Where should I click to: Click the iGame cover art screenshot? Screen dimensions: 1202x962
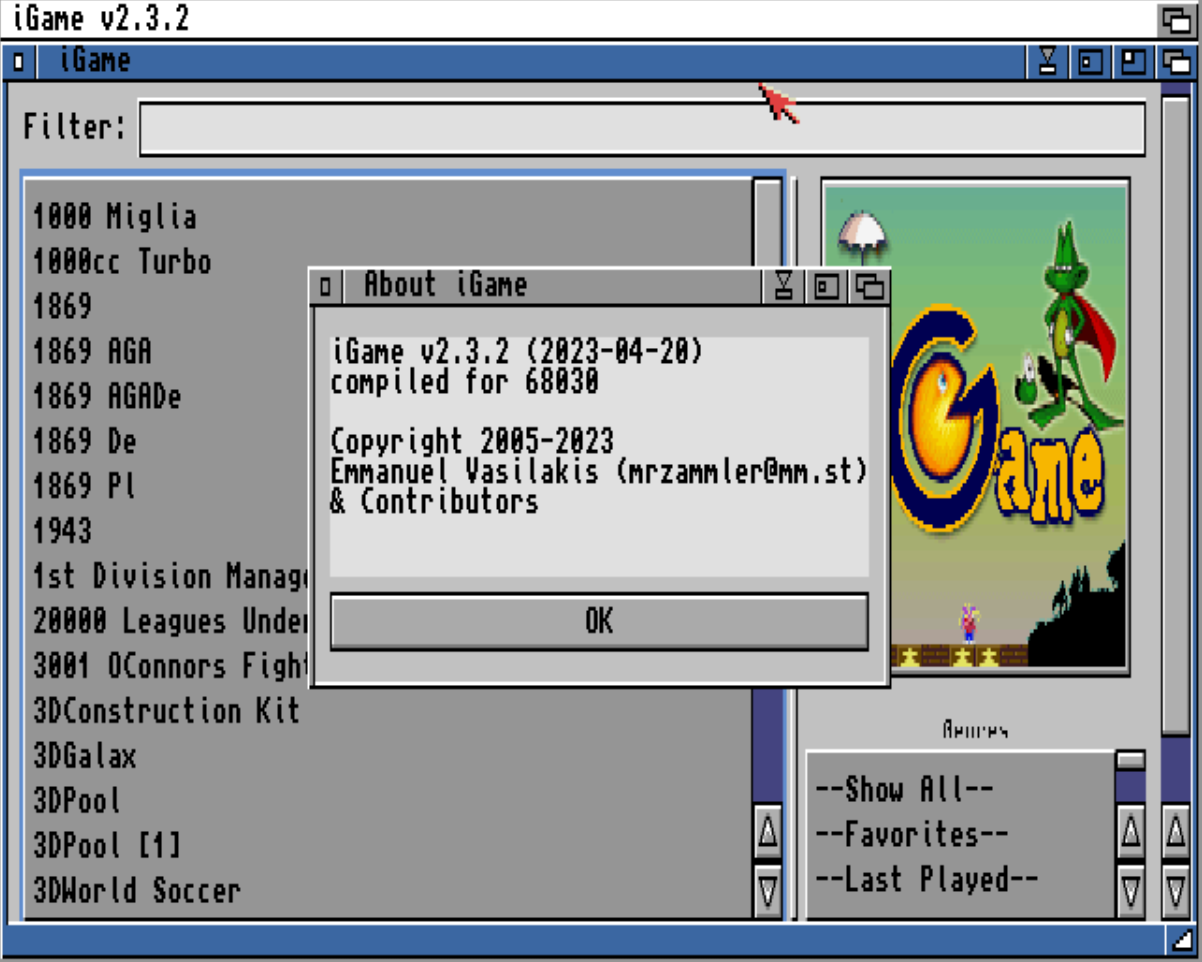[975, 426]
